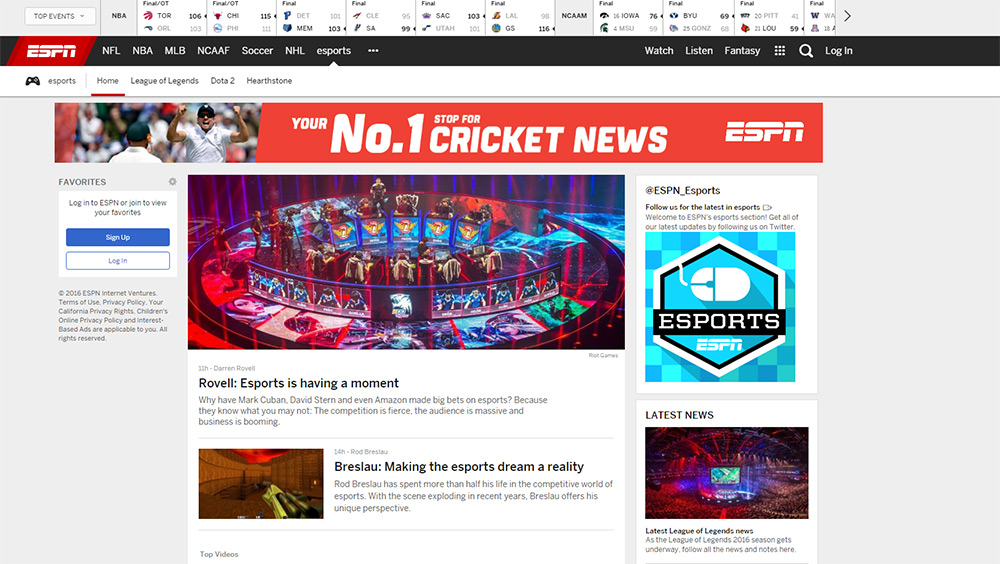
Task: Click the FAVORITES heading
Action: (x=82, y=182)
